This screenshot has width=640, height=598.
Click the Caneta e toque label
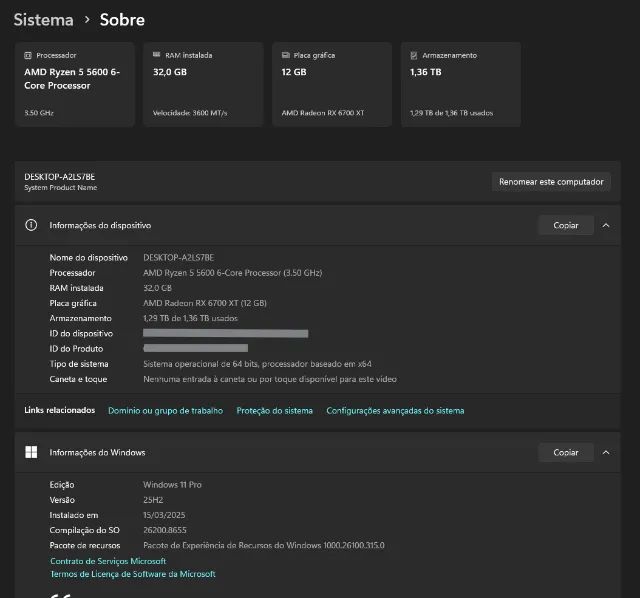[x=78, y=379]
